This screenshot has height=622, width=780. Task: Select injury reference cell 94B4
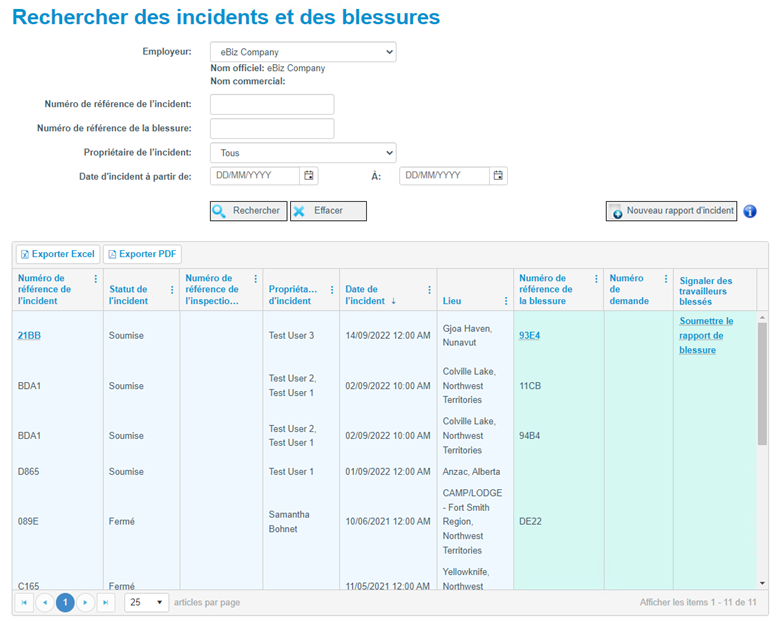click(529, 436)
